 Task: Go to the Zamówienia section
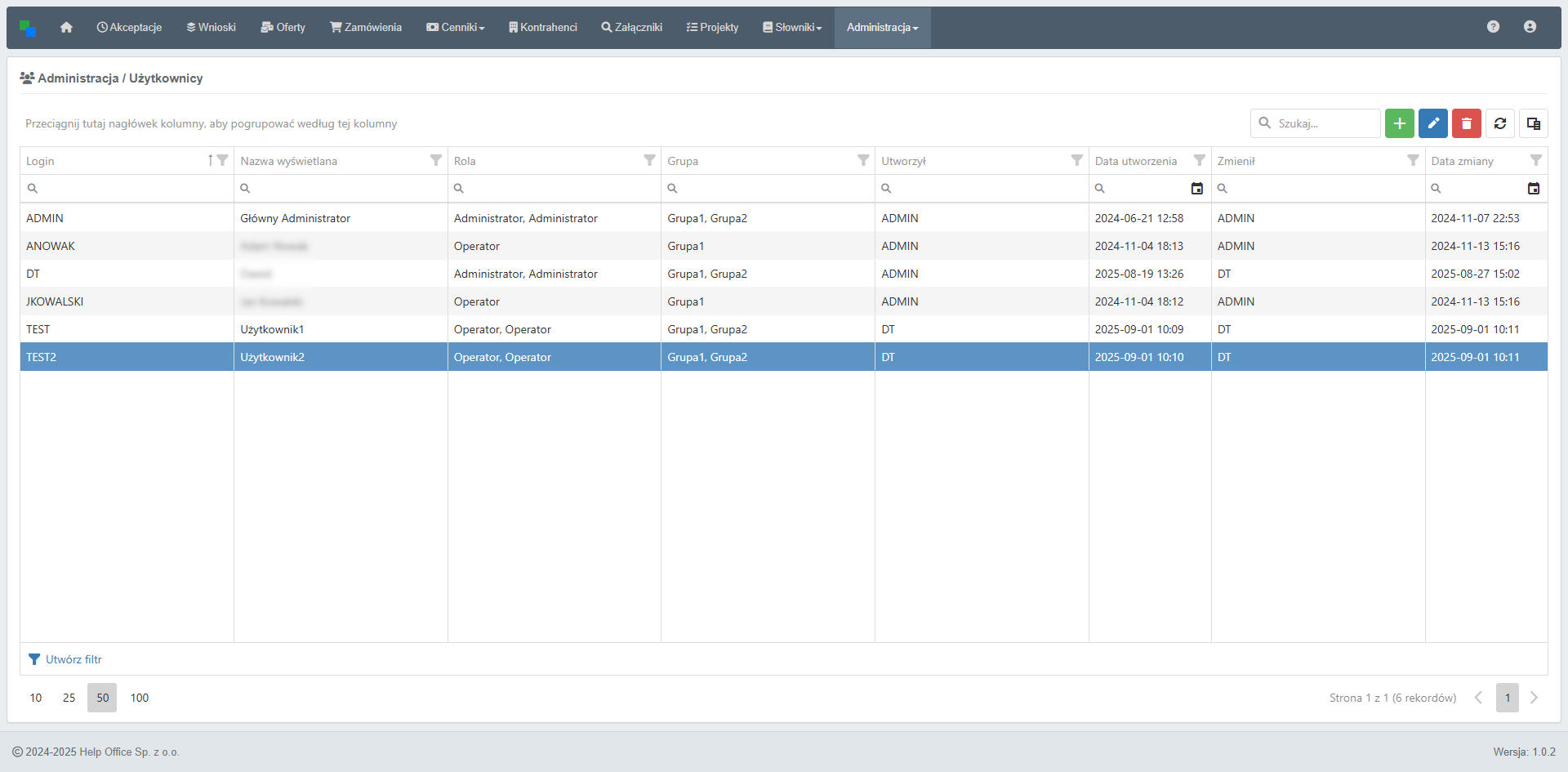[x=366, y=28]
